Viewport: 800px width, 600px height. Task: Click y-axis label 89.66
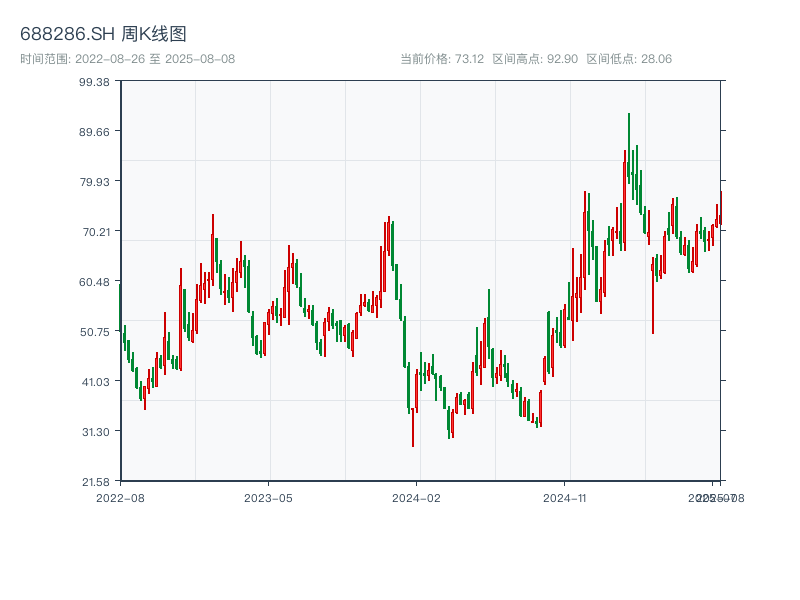tap(94, 132)
